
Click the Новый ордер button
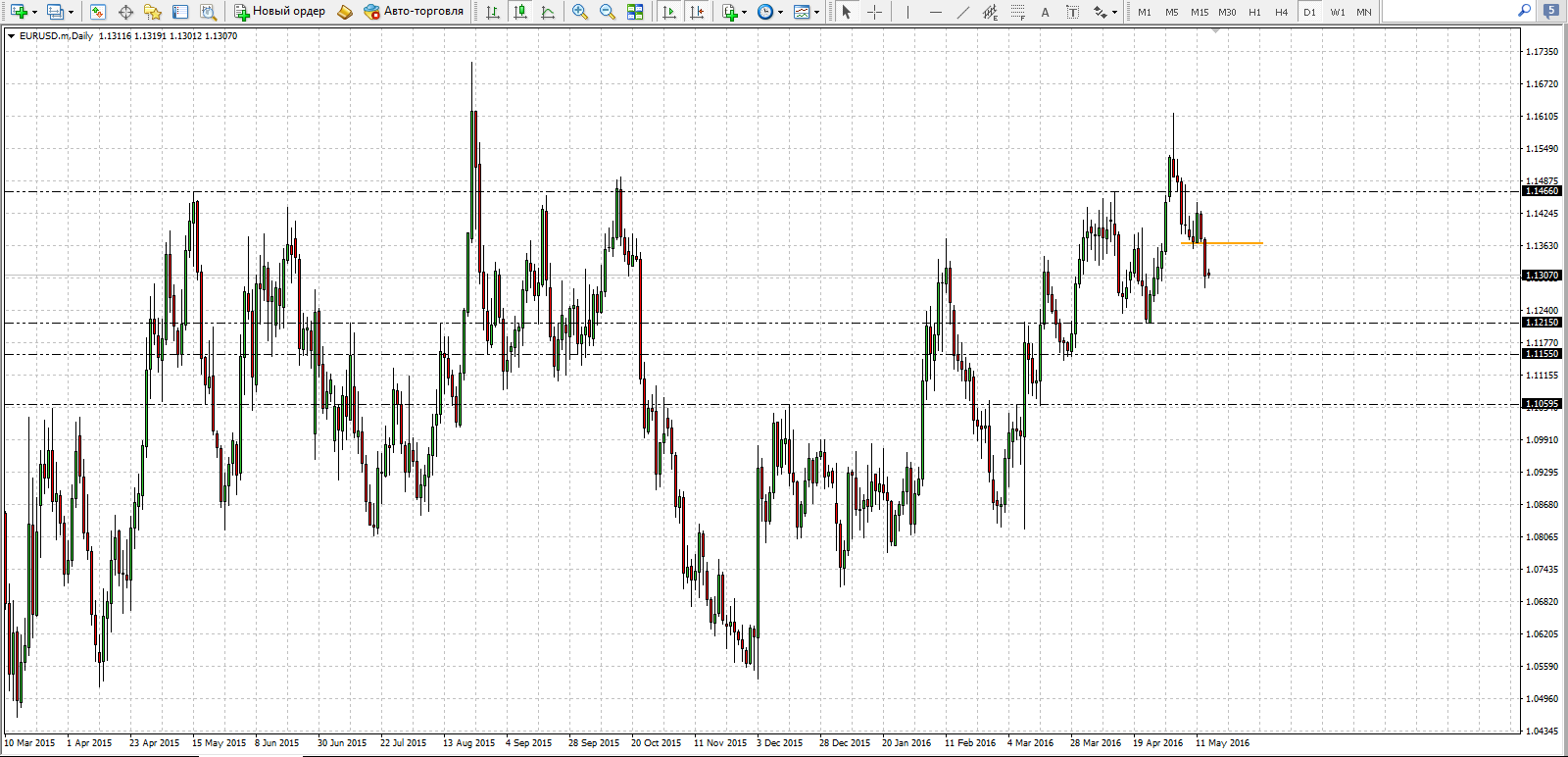pos(280,12)
